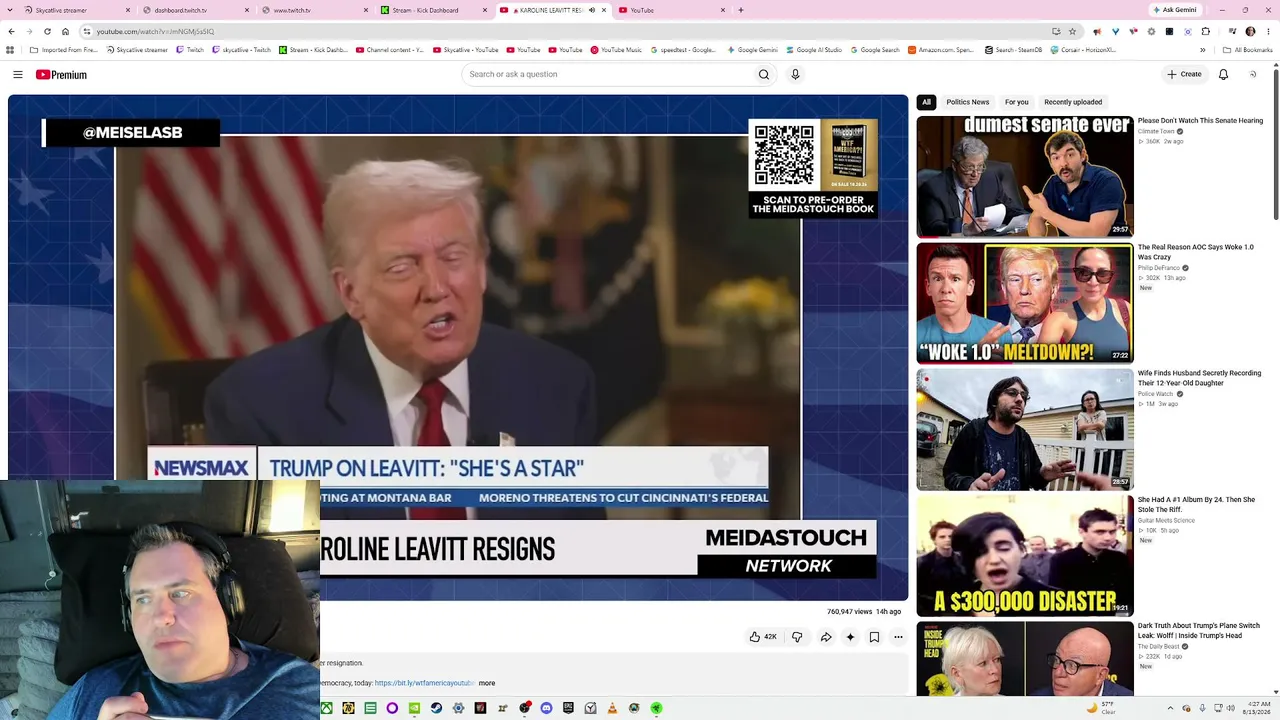
Task: Reload the page with the refresh button
Action: (47, 31)
